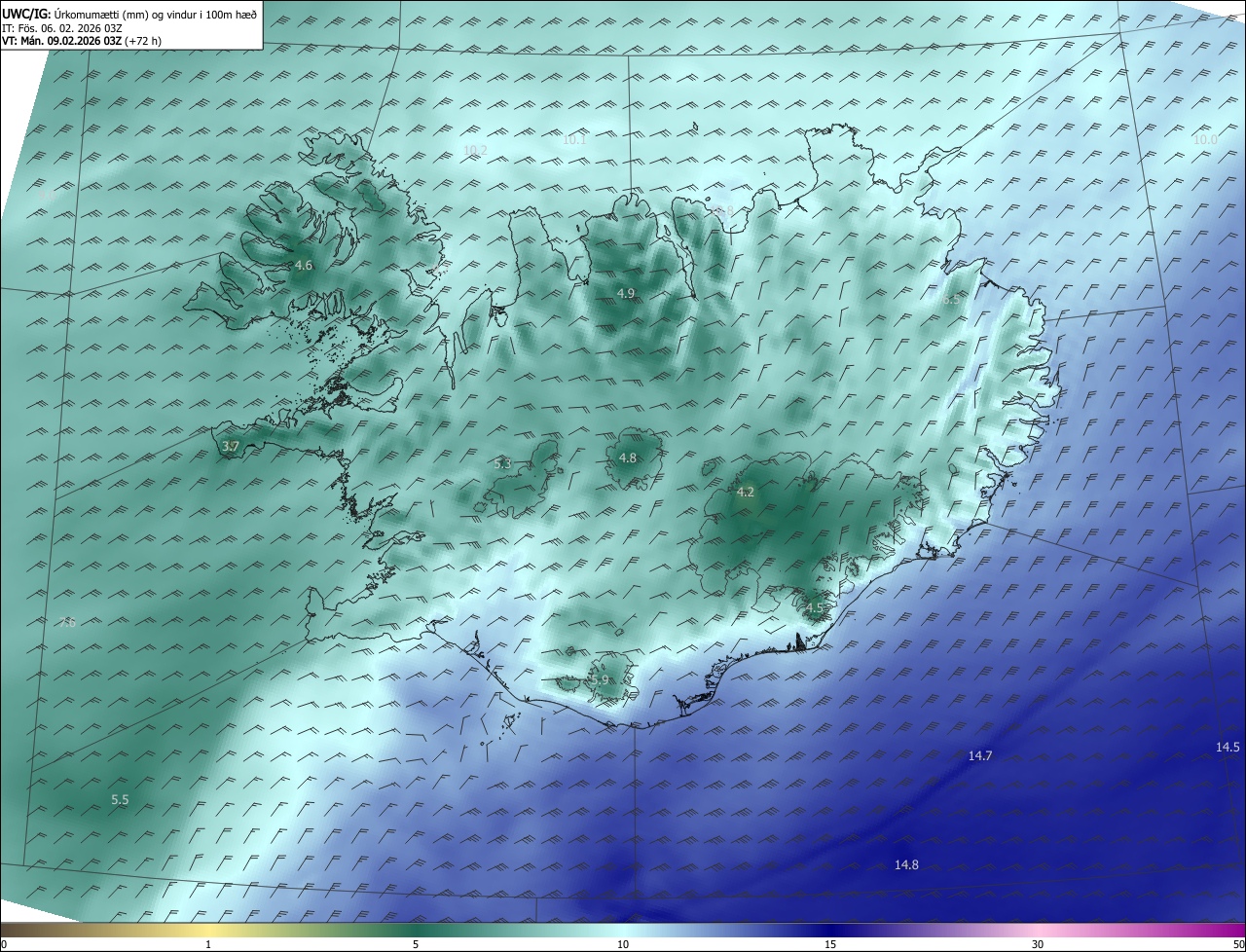Click the colour scale label 50
Screen dimensions: 1246x952
pos(1238,944)
